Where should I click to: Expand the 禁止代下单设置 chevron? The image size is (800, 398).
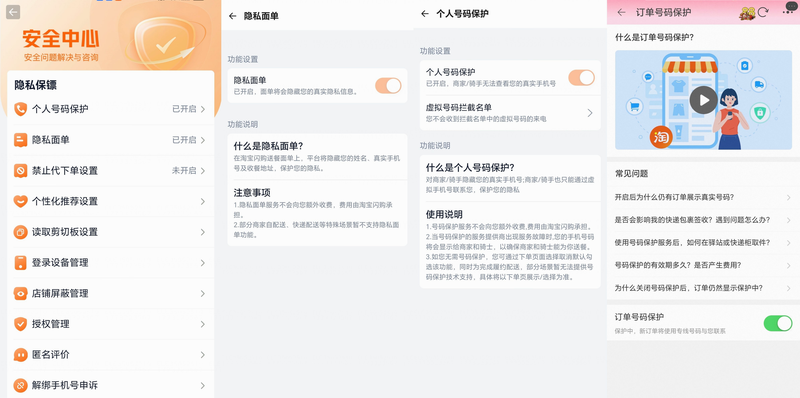coord(203,170)
